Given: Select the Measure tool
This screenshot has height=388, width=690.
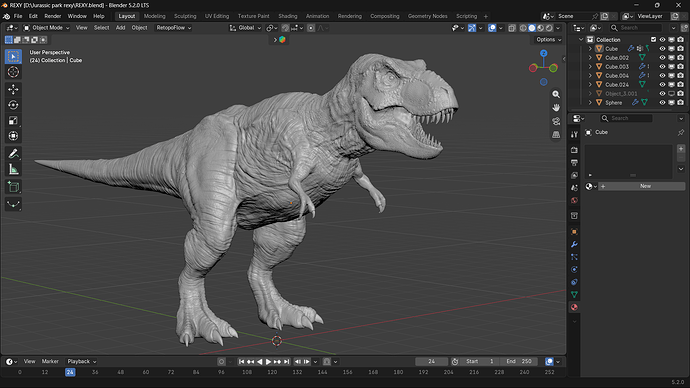Looking at the screenshot, I should (x=13, y=169).
